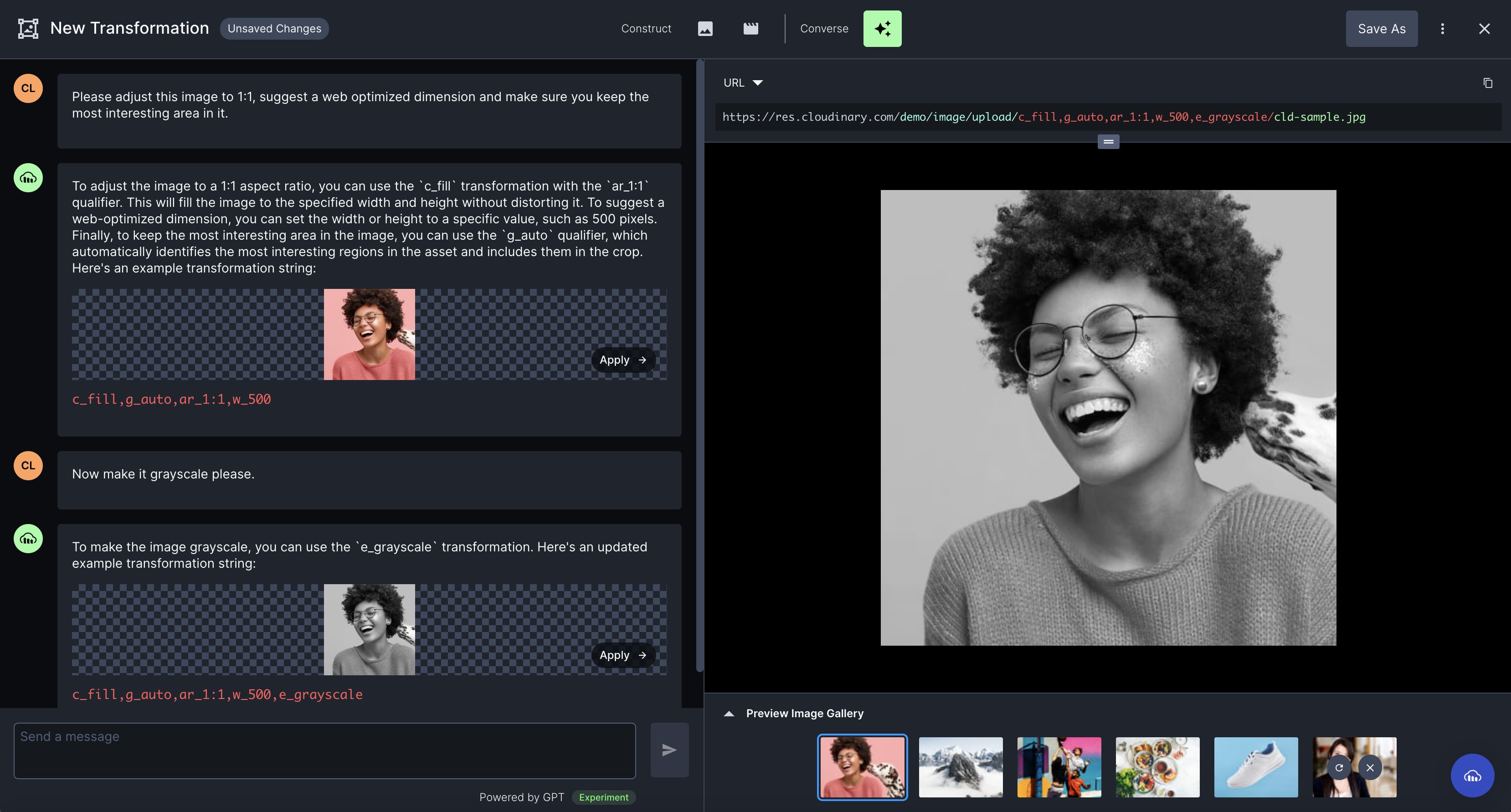This screenshot has height=812, width=1511.
Task: Click the image mode icon
Action: pos(705,28)
